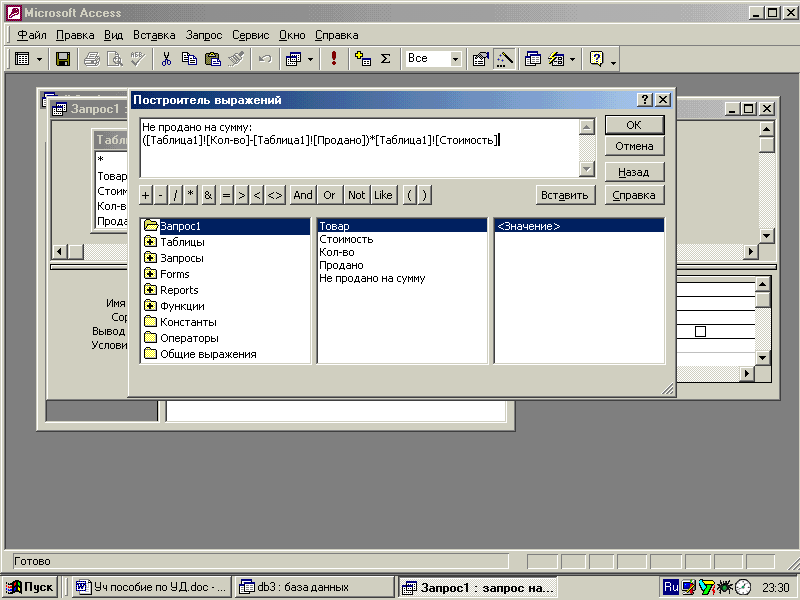Image resolution: width=800 pixels, height=600 pixels.
Task: Click the Build expression wand icon
Action: [504, 59]
